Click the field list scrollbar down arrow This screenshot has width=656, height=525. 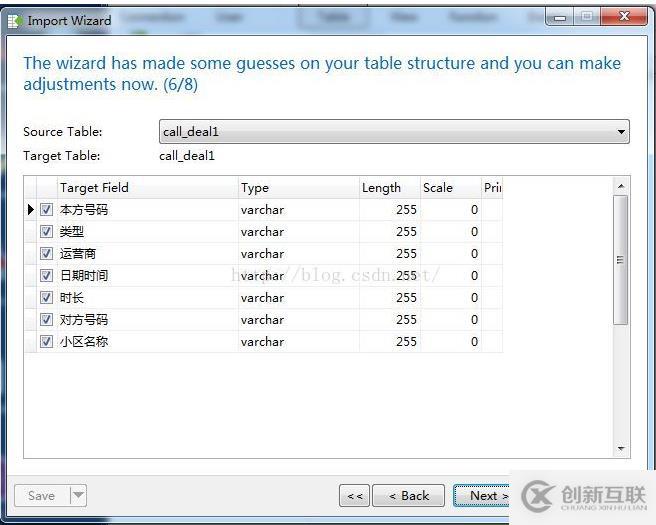(x=621, y=449)
